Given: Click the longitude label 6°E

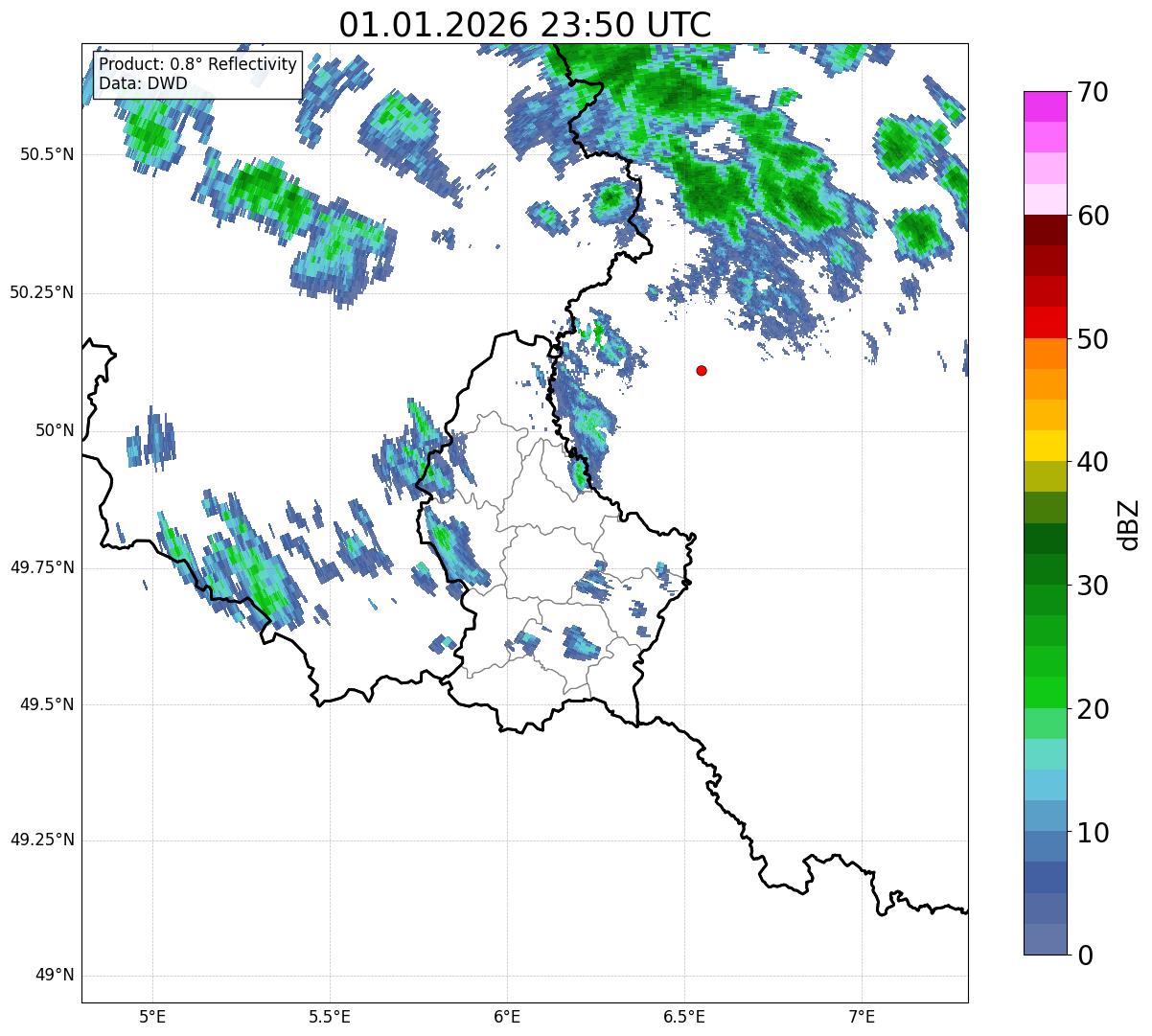Looking at the screenshot, I should pyautogui.click(x=507, y=1016).
